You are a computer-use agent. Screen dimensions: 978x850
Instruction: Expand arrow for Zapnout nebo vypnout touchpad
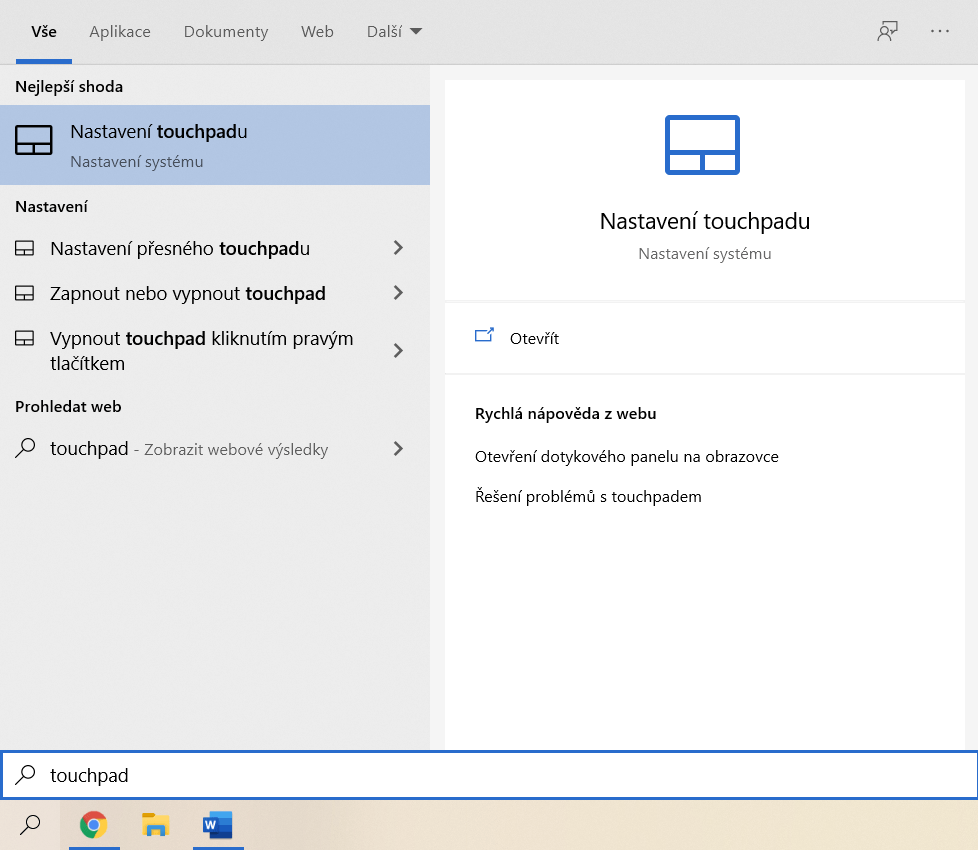tap(398, 292)
